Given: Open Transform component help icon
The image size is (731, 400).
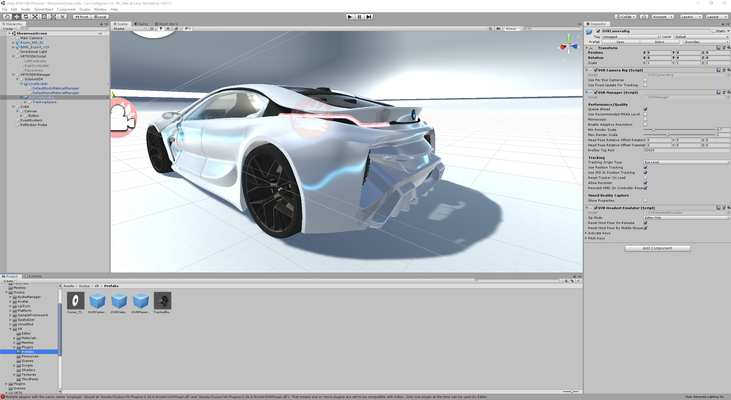Looking at the screenshot, I should 719,48.
